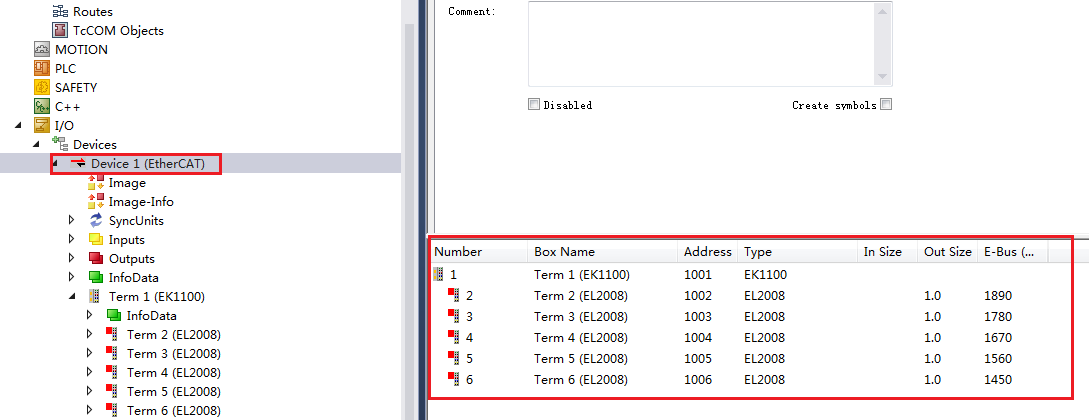Click the Term 2 (EL2008) terminal icon in the tree
The width and height of the screenshot is (1089, 420).
tap(113, 334)
